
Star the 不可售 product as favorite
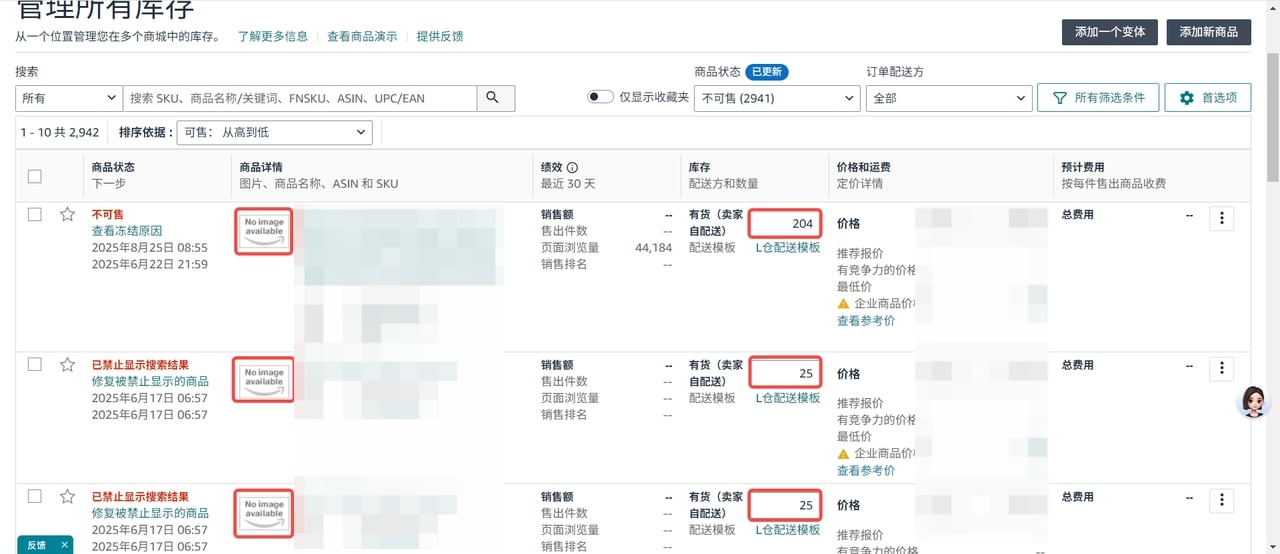tap(67, 214)
